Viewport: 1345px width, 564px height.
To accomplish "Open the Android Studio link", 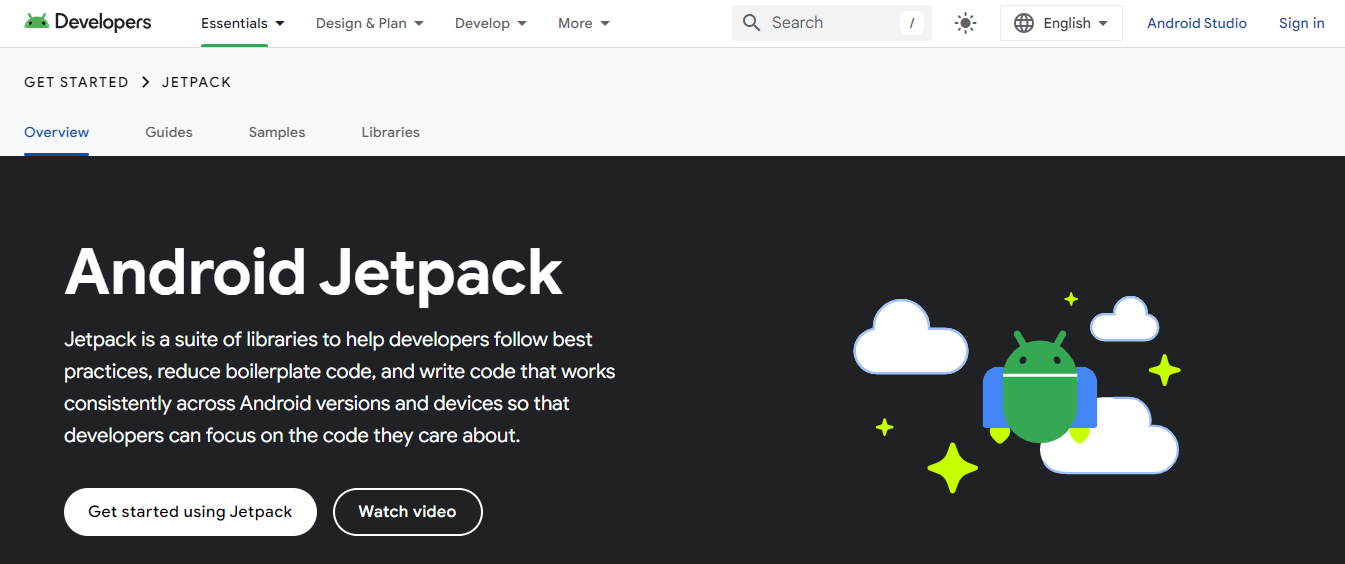I will pyautogui.click(x=1197, y=23).
